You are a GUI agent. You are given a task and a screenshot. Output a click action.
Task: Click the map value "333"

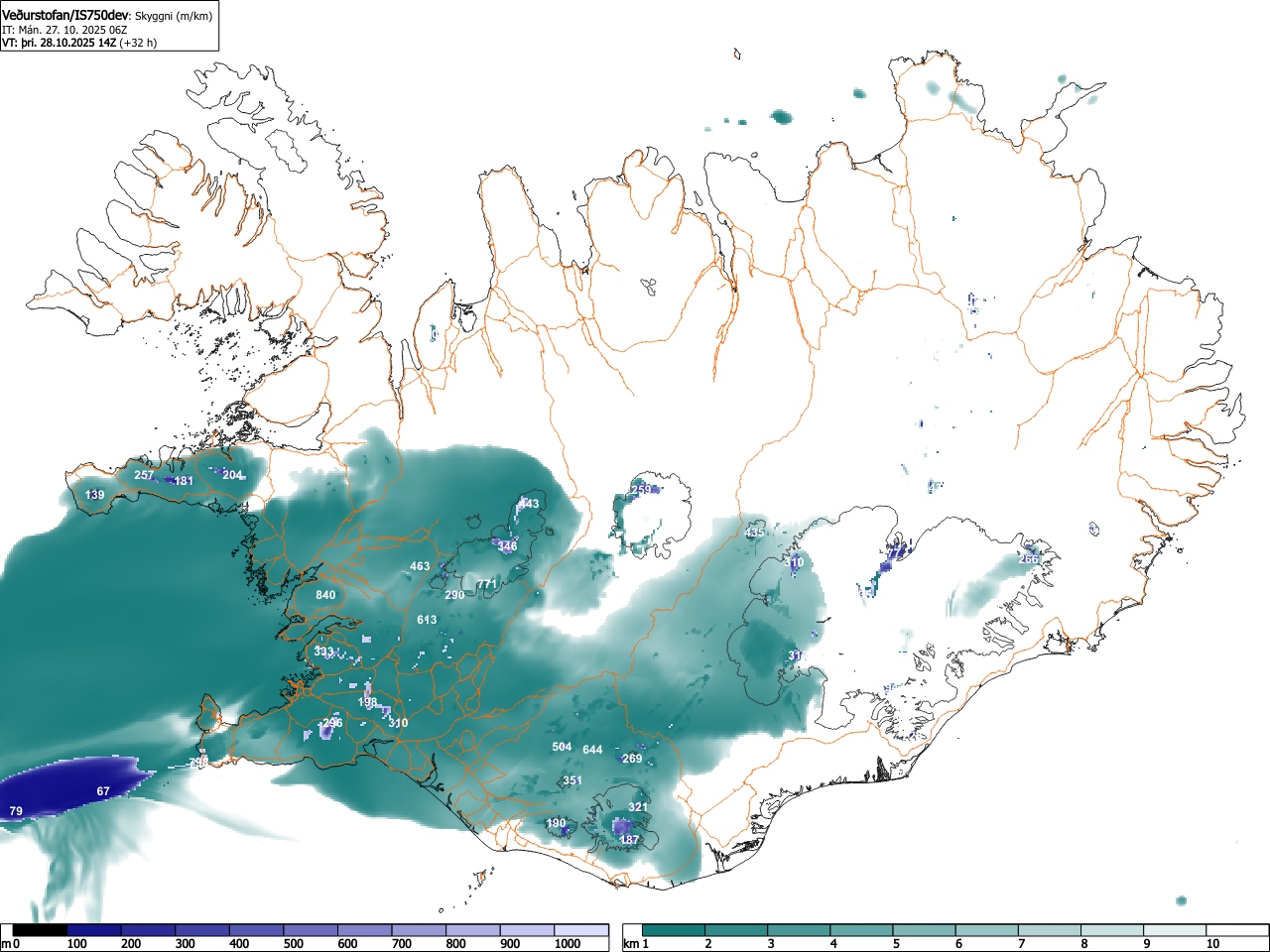coord(323,652)
